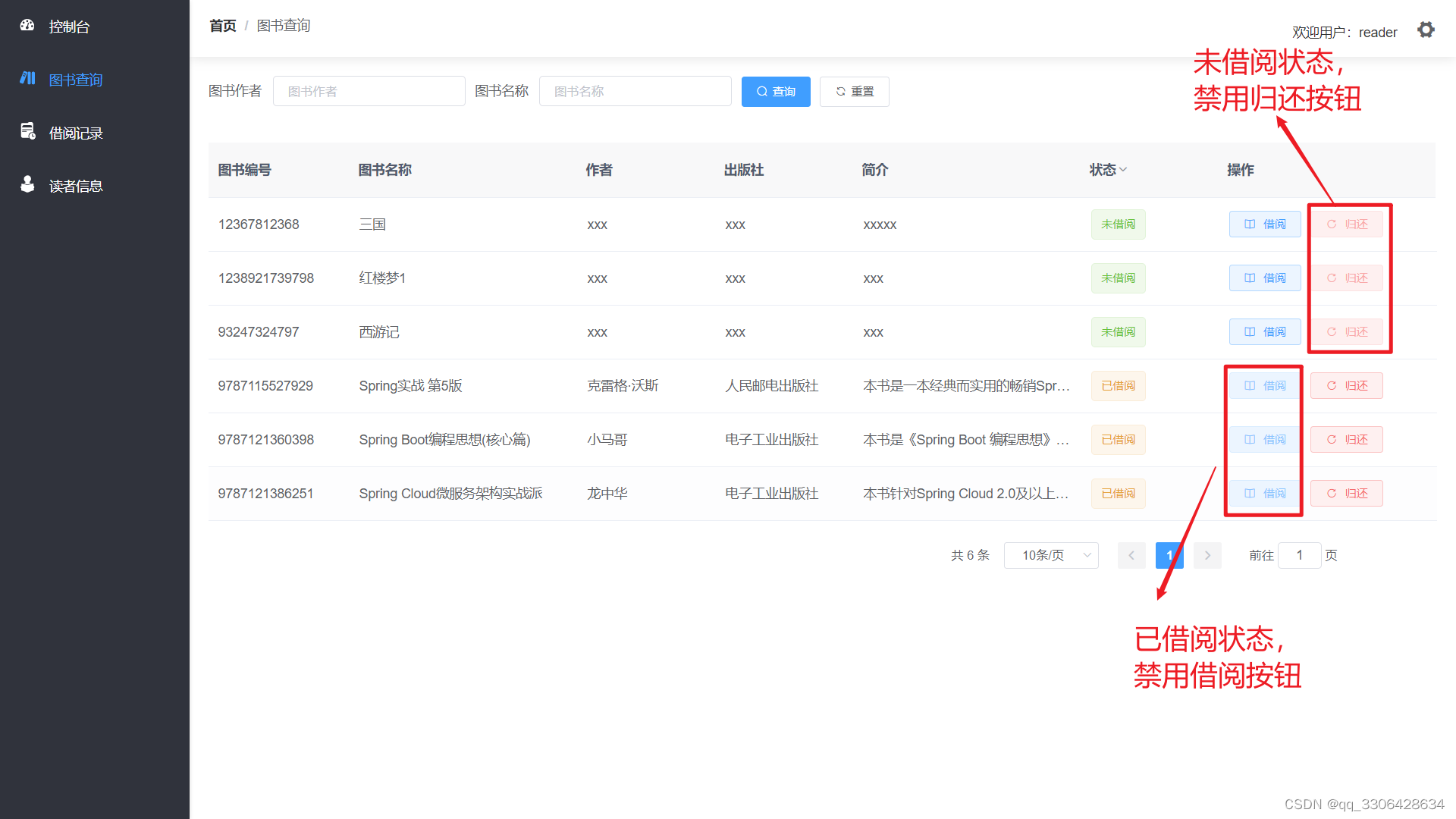Return Spring Cloud微服务架构实战派
This screenshot has height=819, width=1456.
pyautogui.click(x=1347, y=494)
